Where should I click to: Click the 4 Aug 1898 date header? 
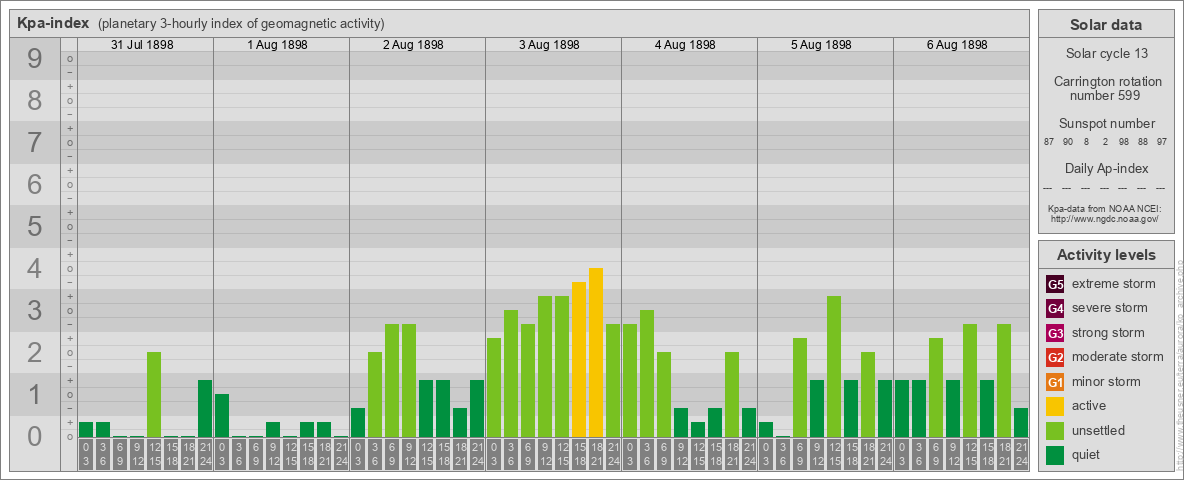685,45
